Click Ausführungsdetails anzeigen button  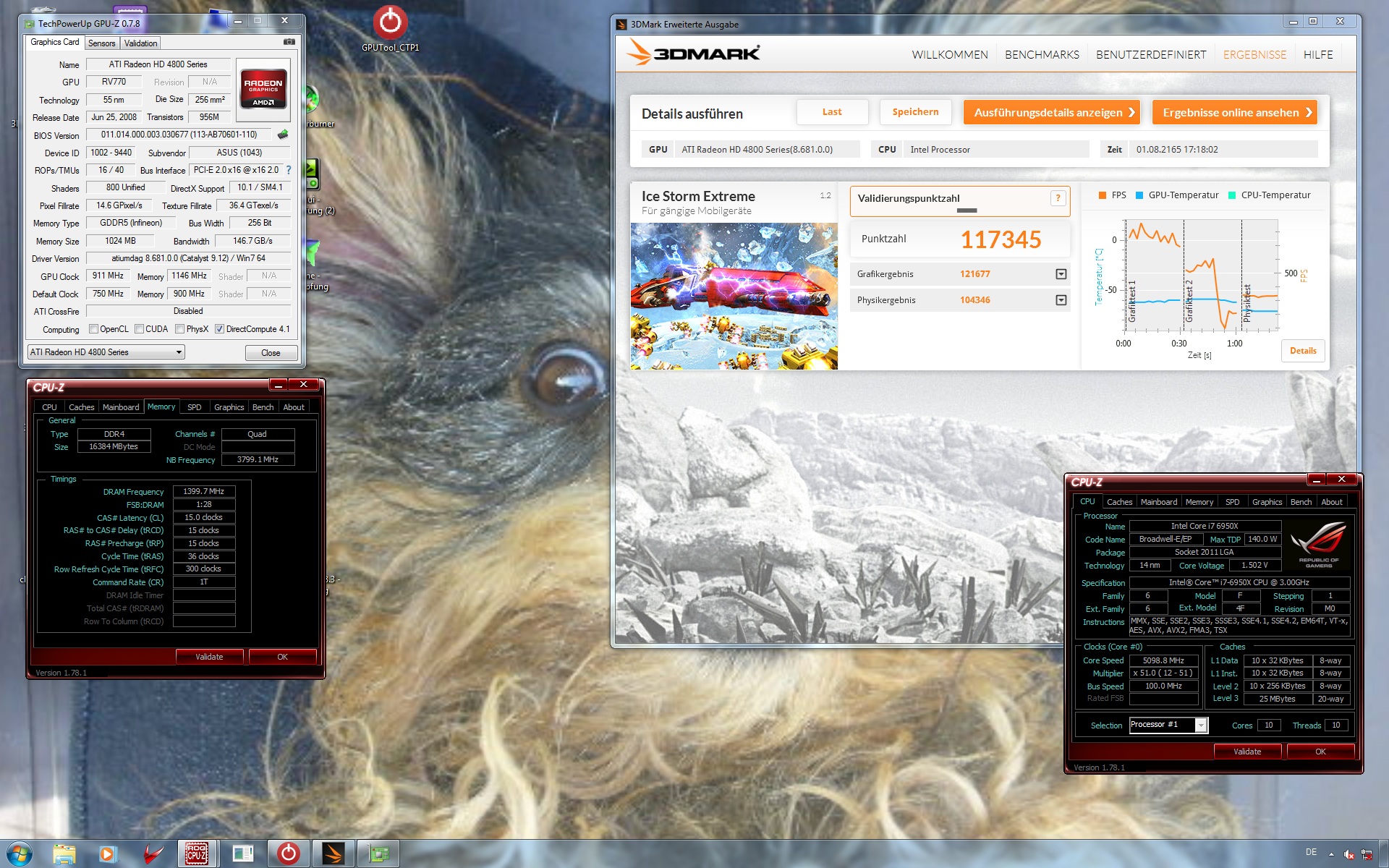(1052, 112)
